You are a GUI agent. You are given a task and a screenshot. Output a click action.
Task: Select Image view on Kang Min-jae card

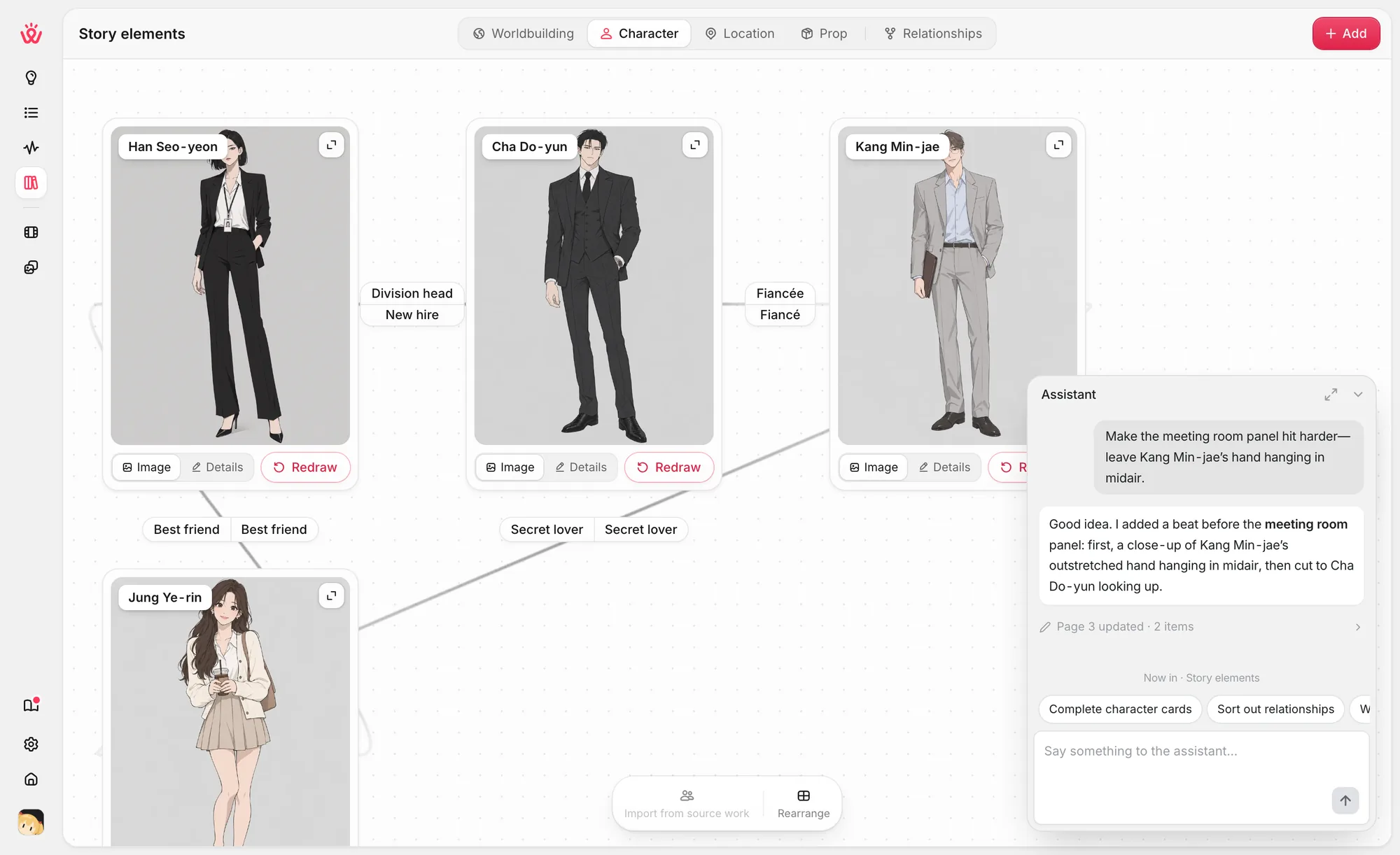coord(874,467)
